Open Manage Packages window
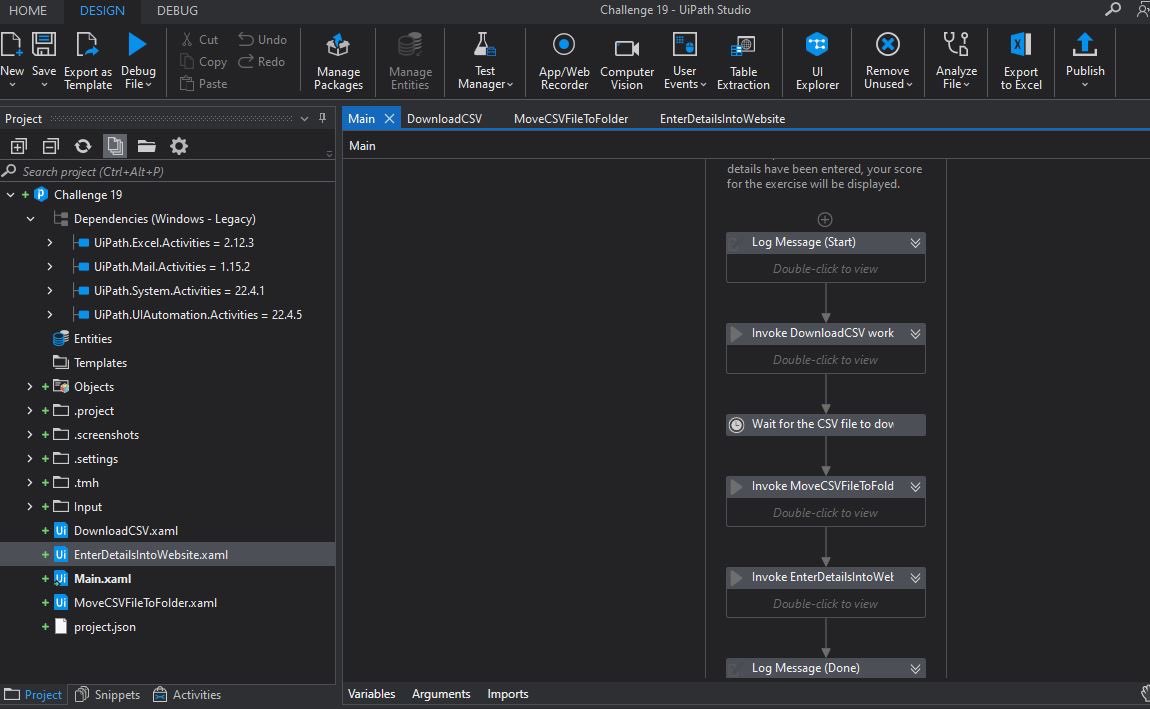The height and width of the screenshot is (709, 1150). click(x=338, y=62)
